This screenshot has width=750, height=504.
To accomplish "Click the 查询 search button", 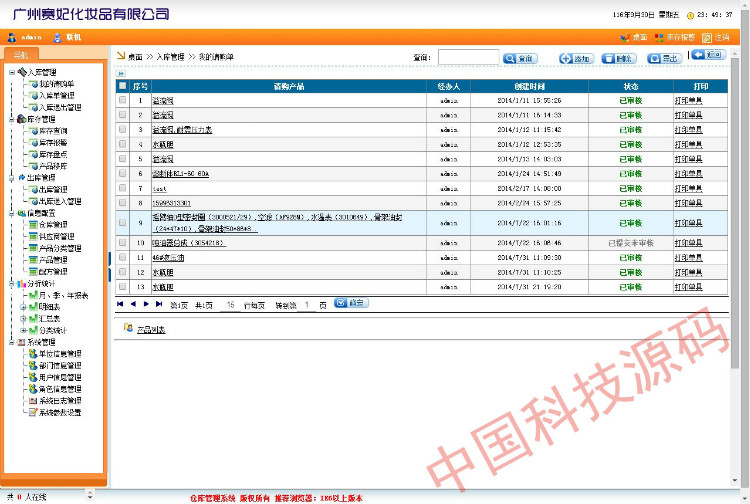I will pos(521,59).
